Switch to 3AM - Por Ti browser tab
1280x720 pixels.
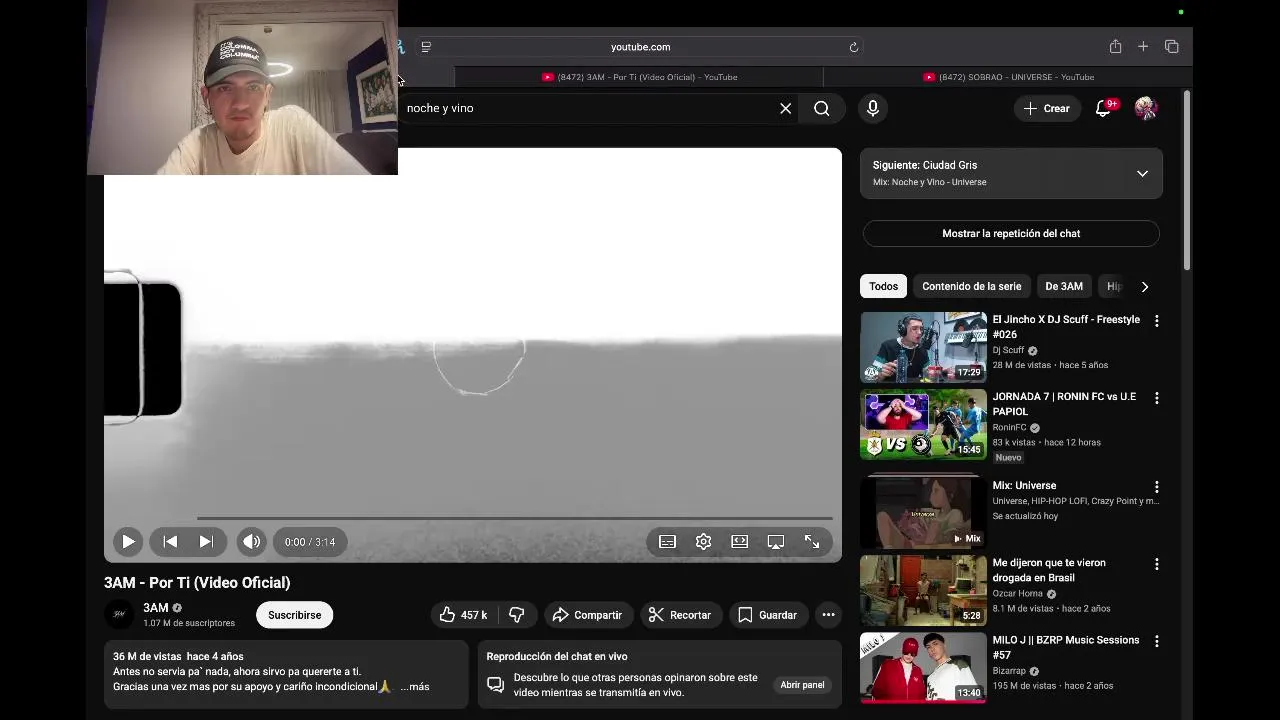click(x=639, y=77)
